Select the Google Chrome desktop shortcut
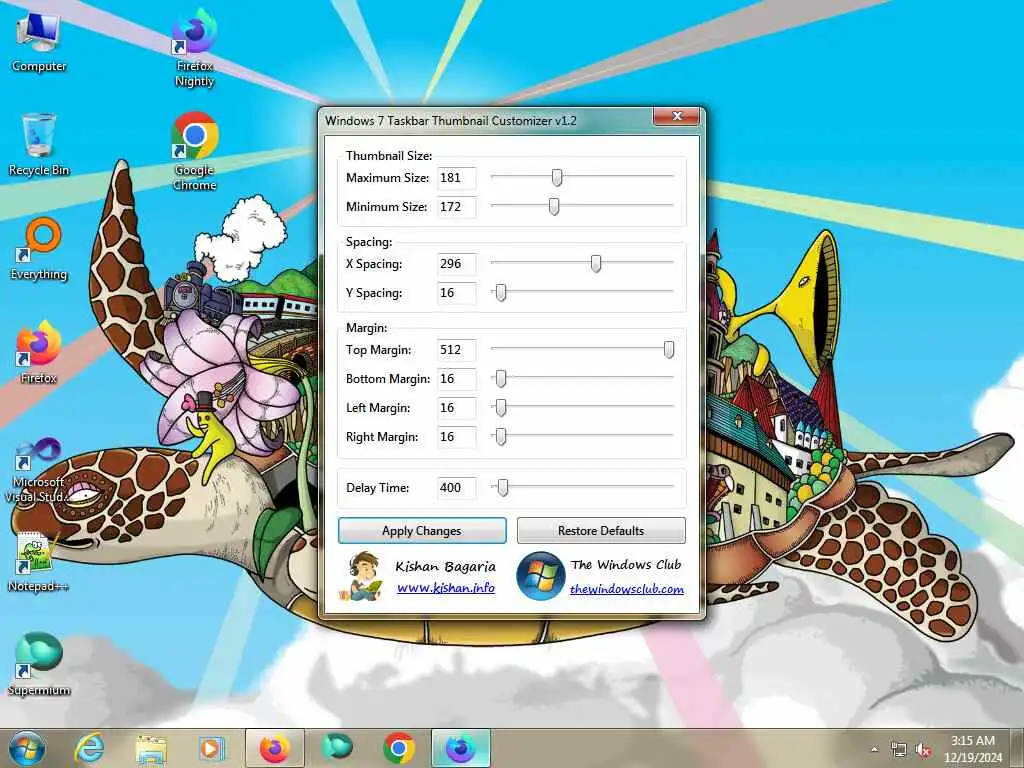This screenshot has height=768, width=1024. click(x=195, y=152)
